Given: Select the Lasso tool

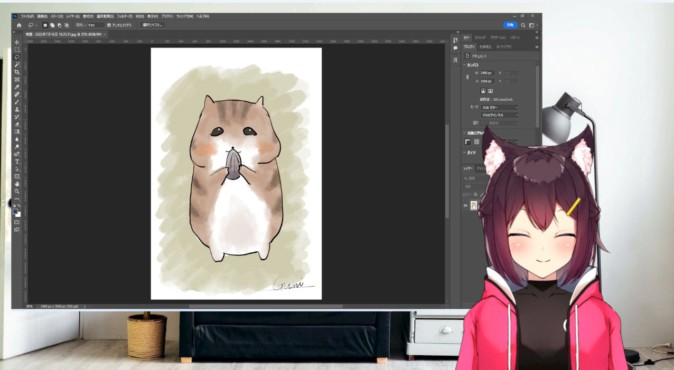Looking at the screenshot, I should [x=17, y=57].
